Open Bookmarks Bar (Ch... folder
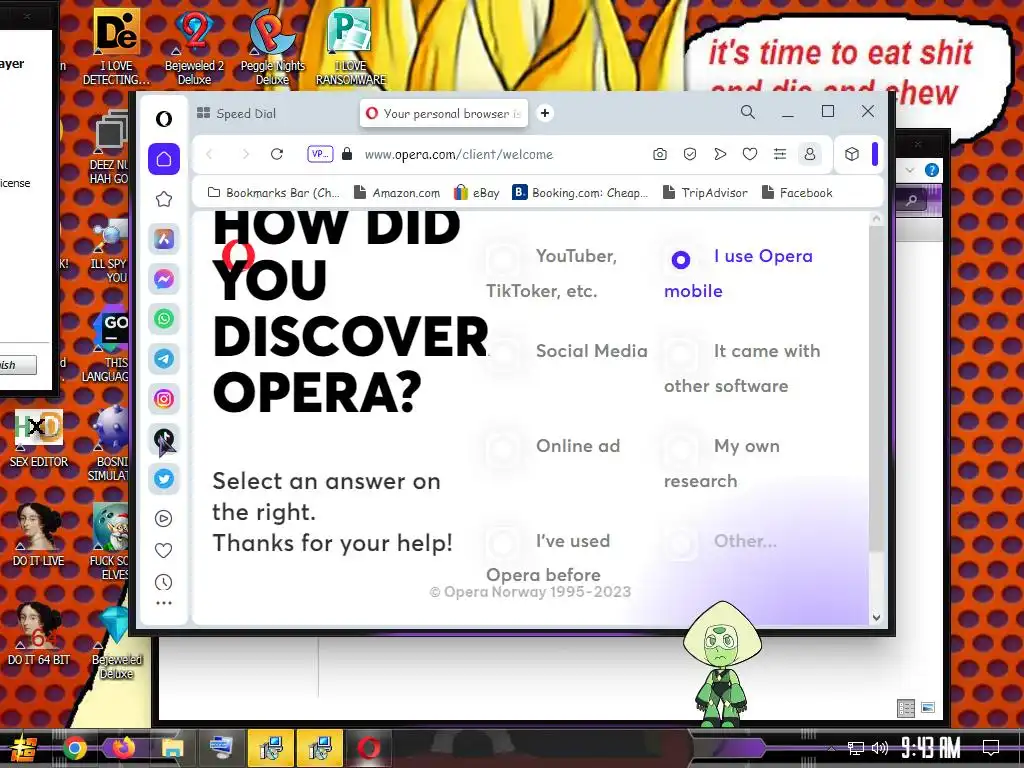The width and height of the screenshot is (1024, 768). click(x=274, y=193)
